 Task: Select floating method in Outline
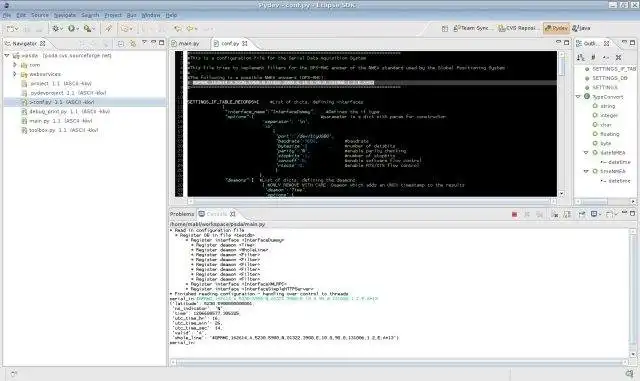tap(606, 134)
